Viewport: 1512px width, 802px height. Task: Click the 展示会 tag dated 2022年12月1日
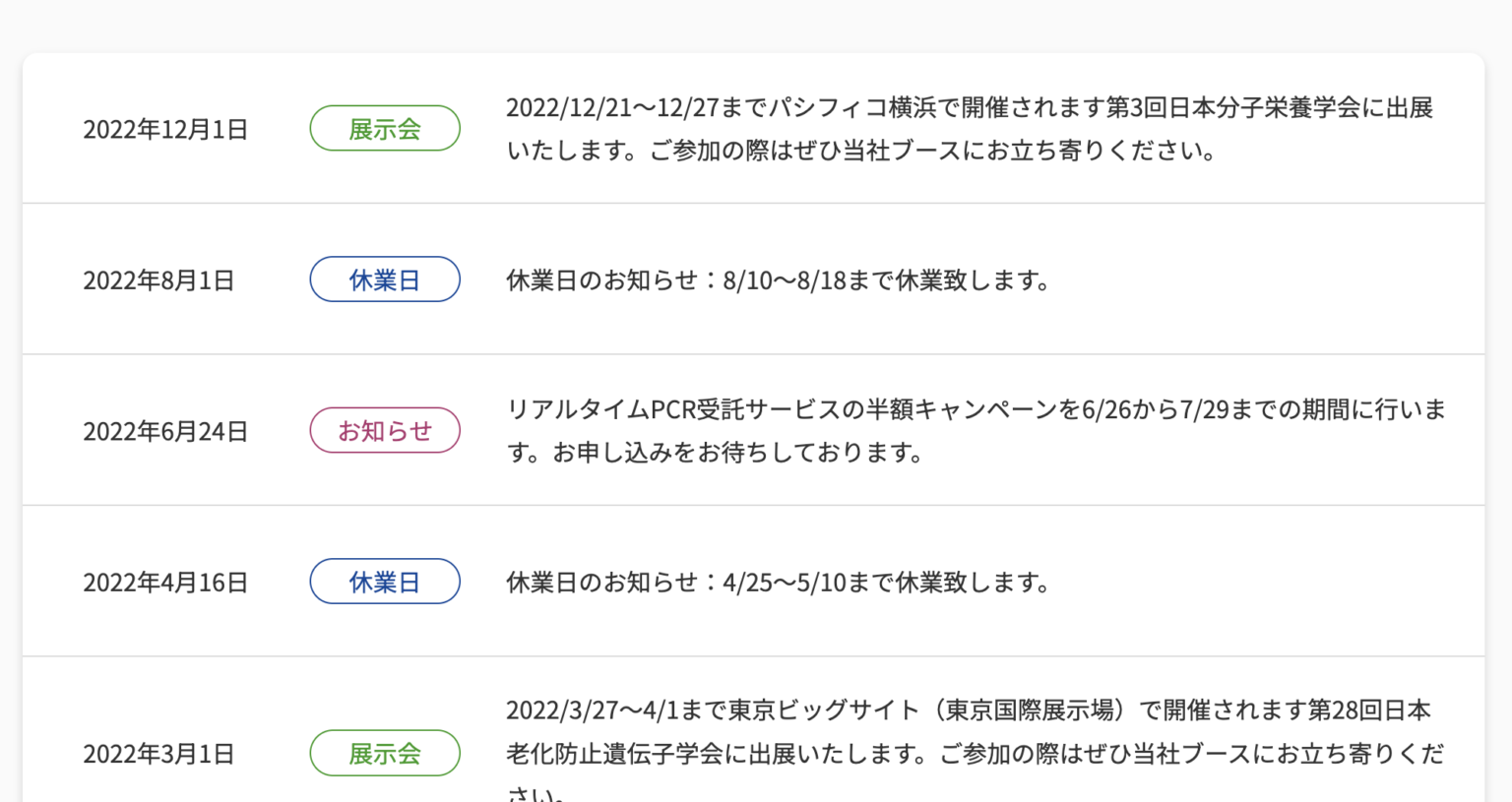[385, 129]
